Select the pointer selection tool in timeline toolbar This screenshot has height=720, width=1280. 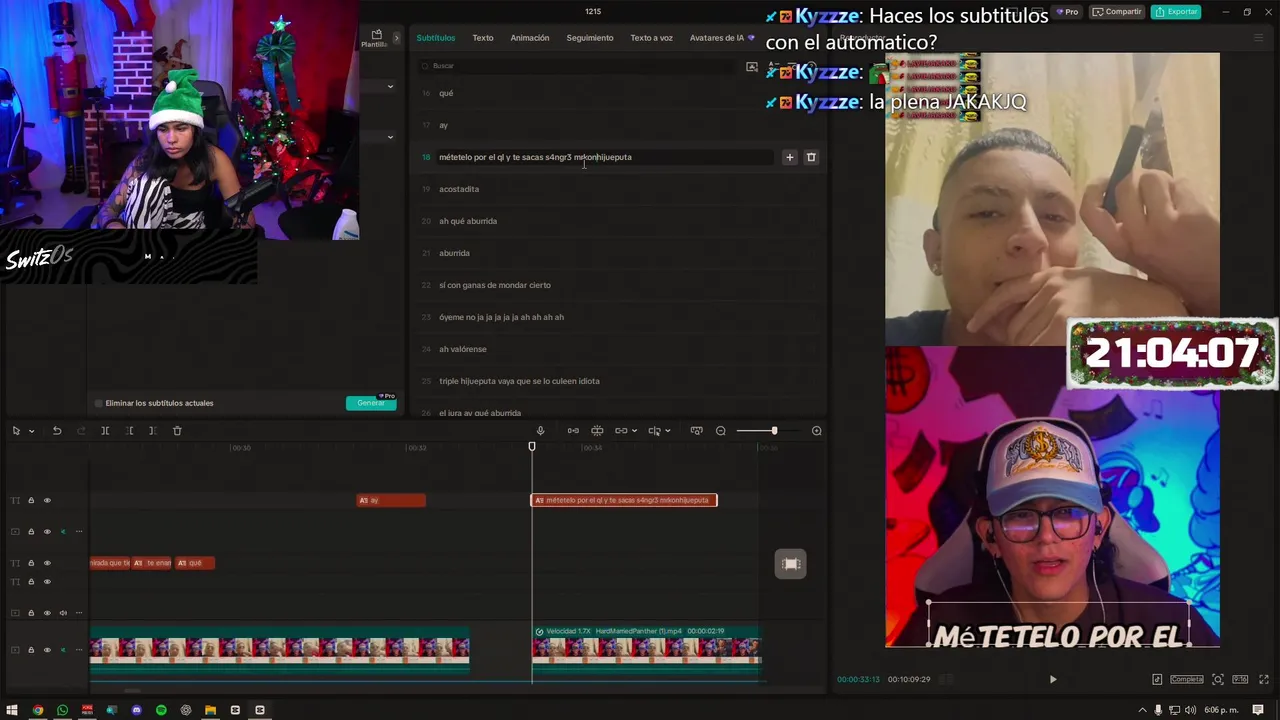click(x=16, y=431)
